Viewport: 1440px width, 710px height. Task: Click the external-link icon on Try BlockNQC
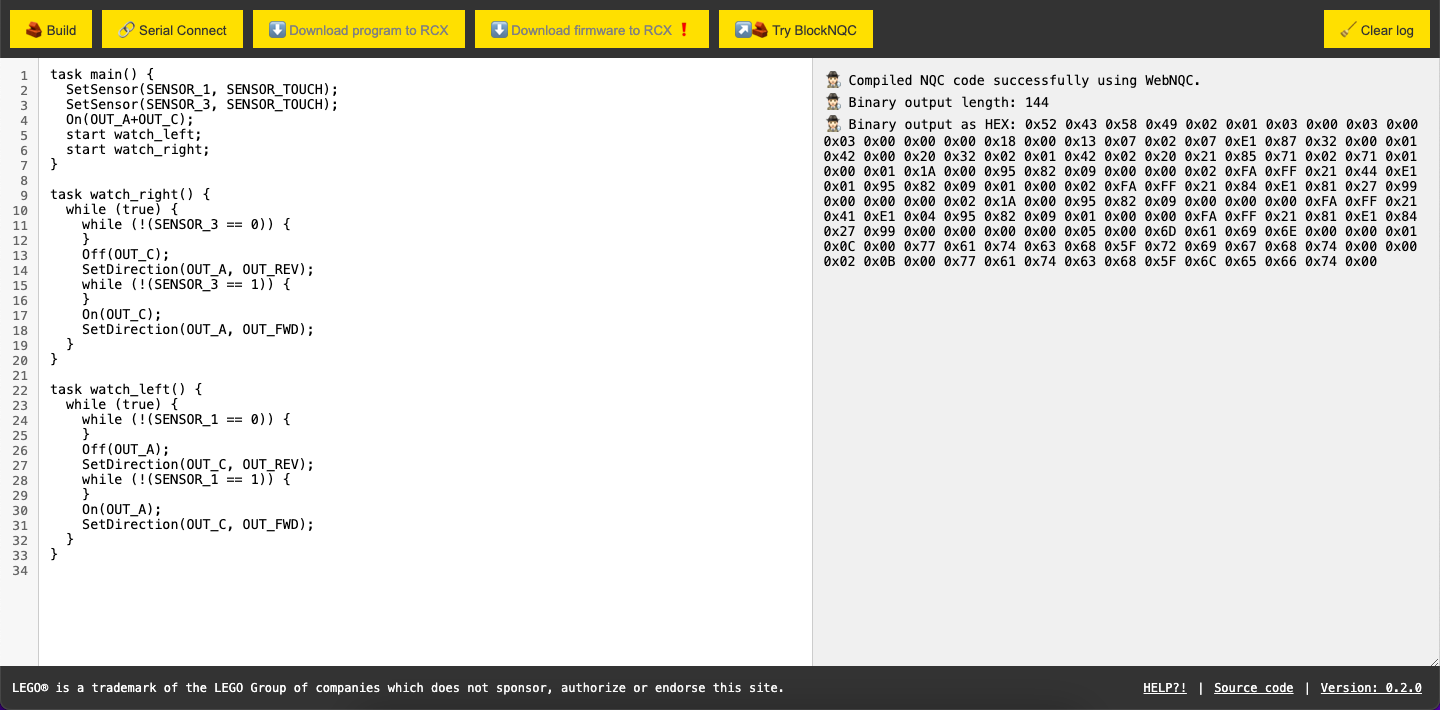[x=743, y=29]
